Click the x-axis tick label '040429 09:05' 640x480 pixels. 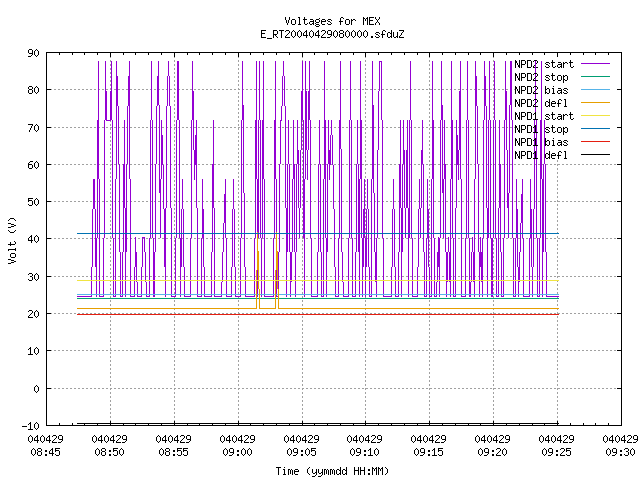302,446
